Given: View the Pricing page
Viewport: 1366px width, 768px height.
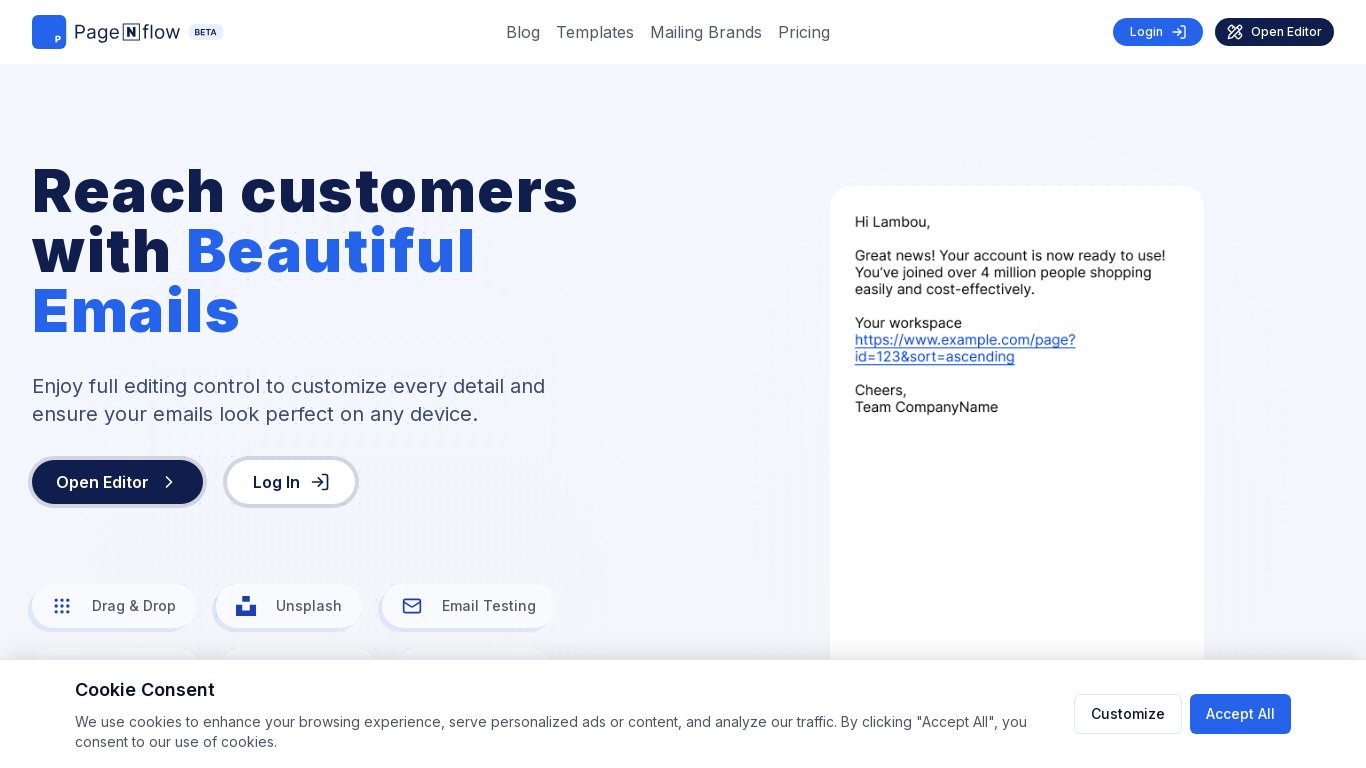Looking at the screenshot, I should click(x=804, y=32).
